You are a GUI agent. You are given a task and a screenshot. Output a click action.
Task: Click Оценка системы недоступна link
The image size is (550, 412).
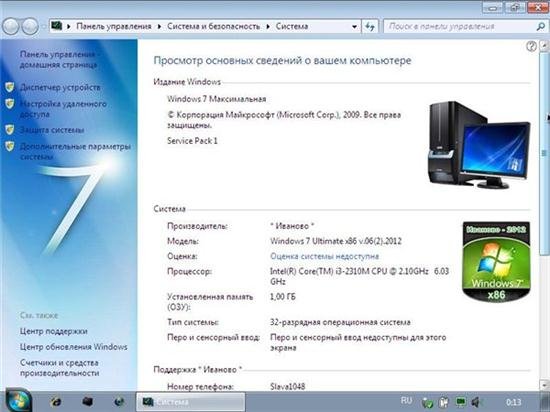[324, 256]
